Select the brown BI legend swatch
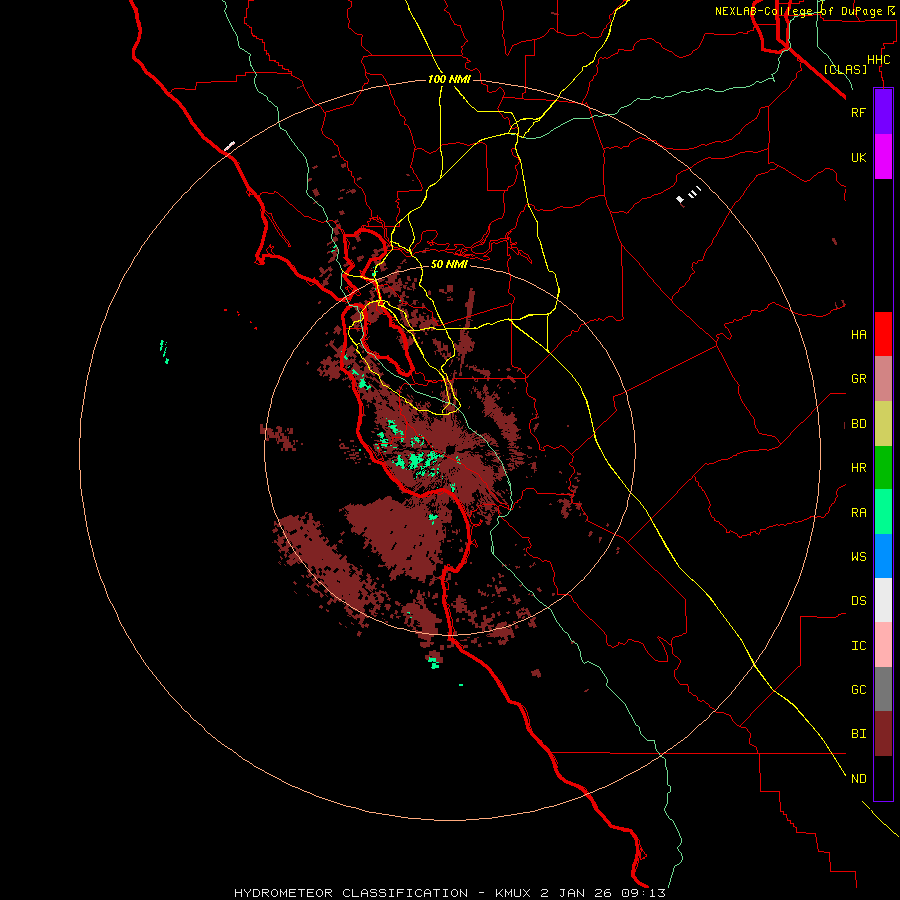Viewport: 900px width, 900px height. coord(883,734)
